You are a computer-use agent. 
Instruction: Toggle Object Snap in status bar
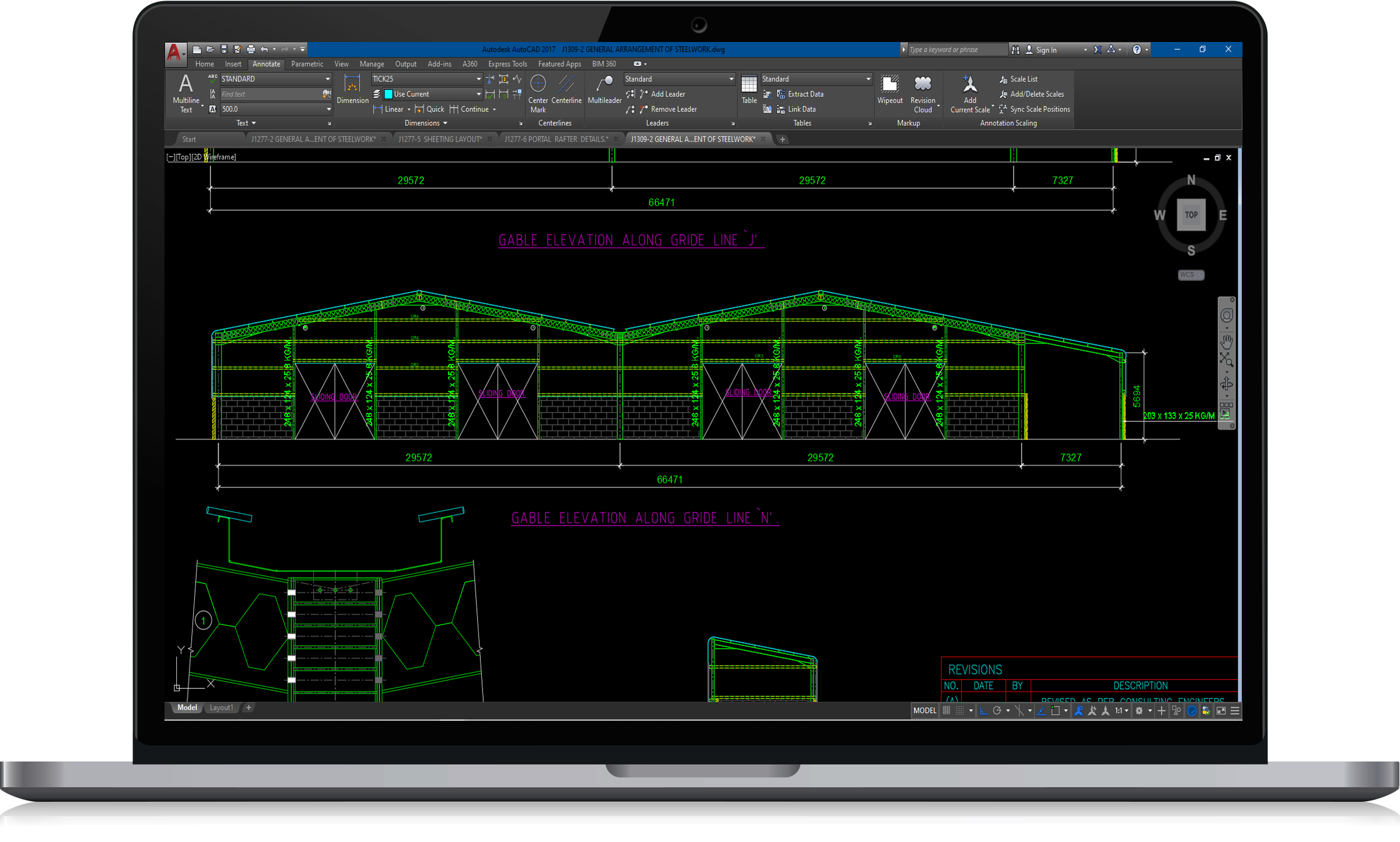click(x=1055, y=710)
